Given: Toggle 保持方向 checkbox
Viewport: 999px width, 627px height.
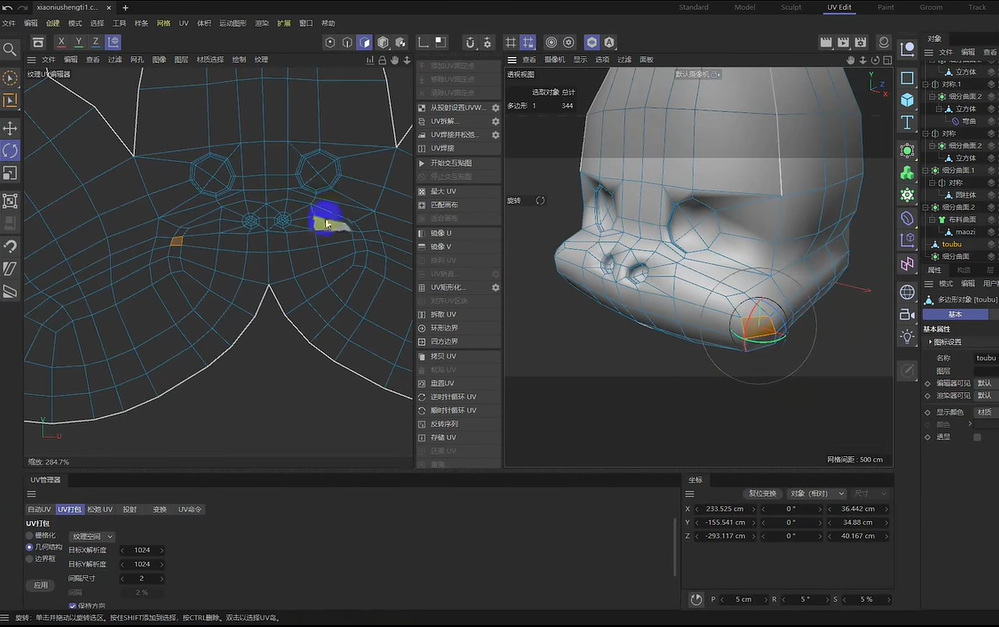Looking at the screenshot, I should pos(73,605).
